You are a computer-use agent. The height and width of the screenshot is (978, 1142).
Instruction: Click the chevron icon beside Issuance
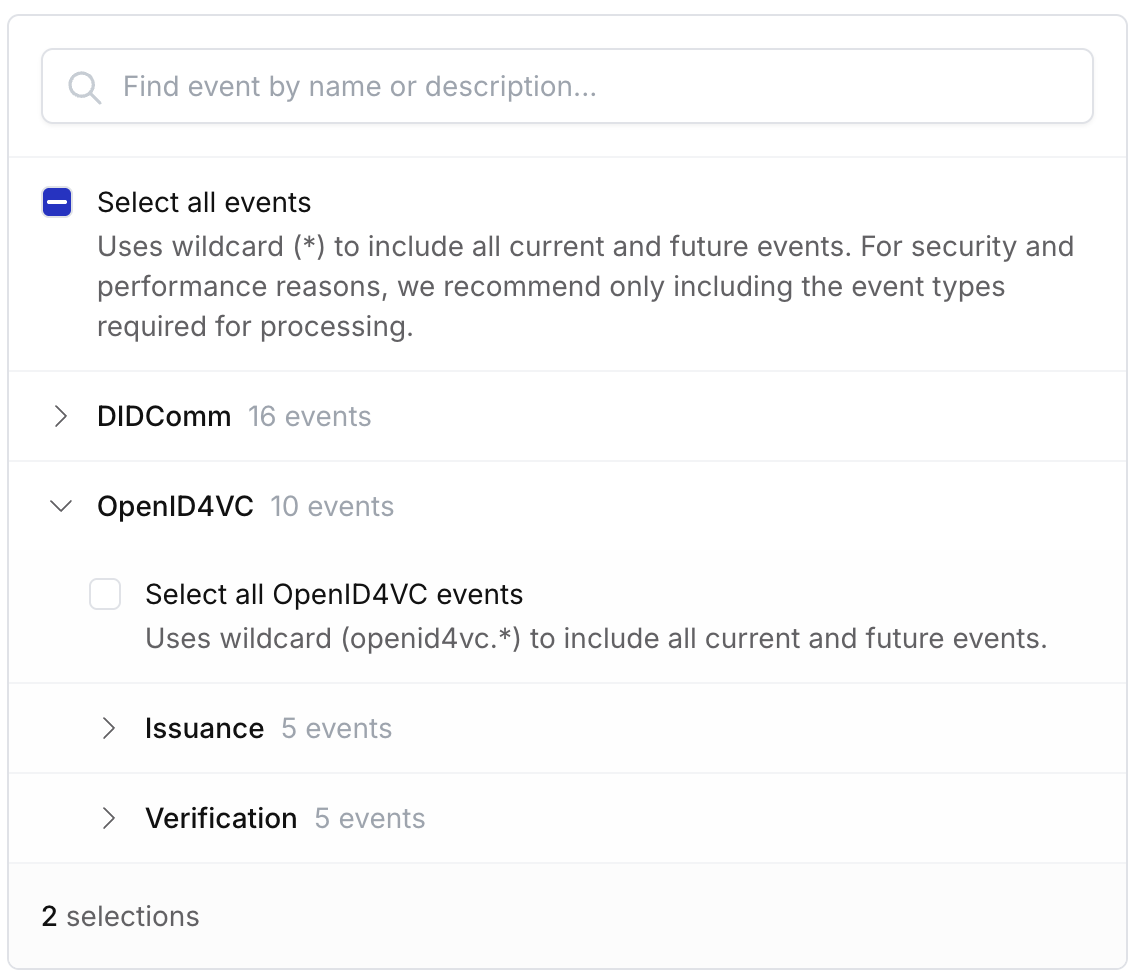(x=109, y=728)
